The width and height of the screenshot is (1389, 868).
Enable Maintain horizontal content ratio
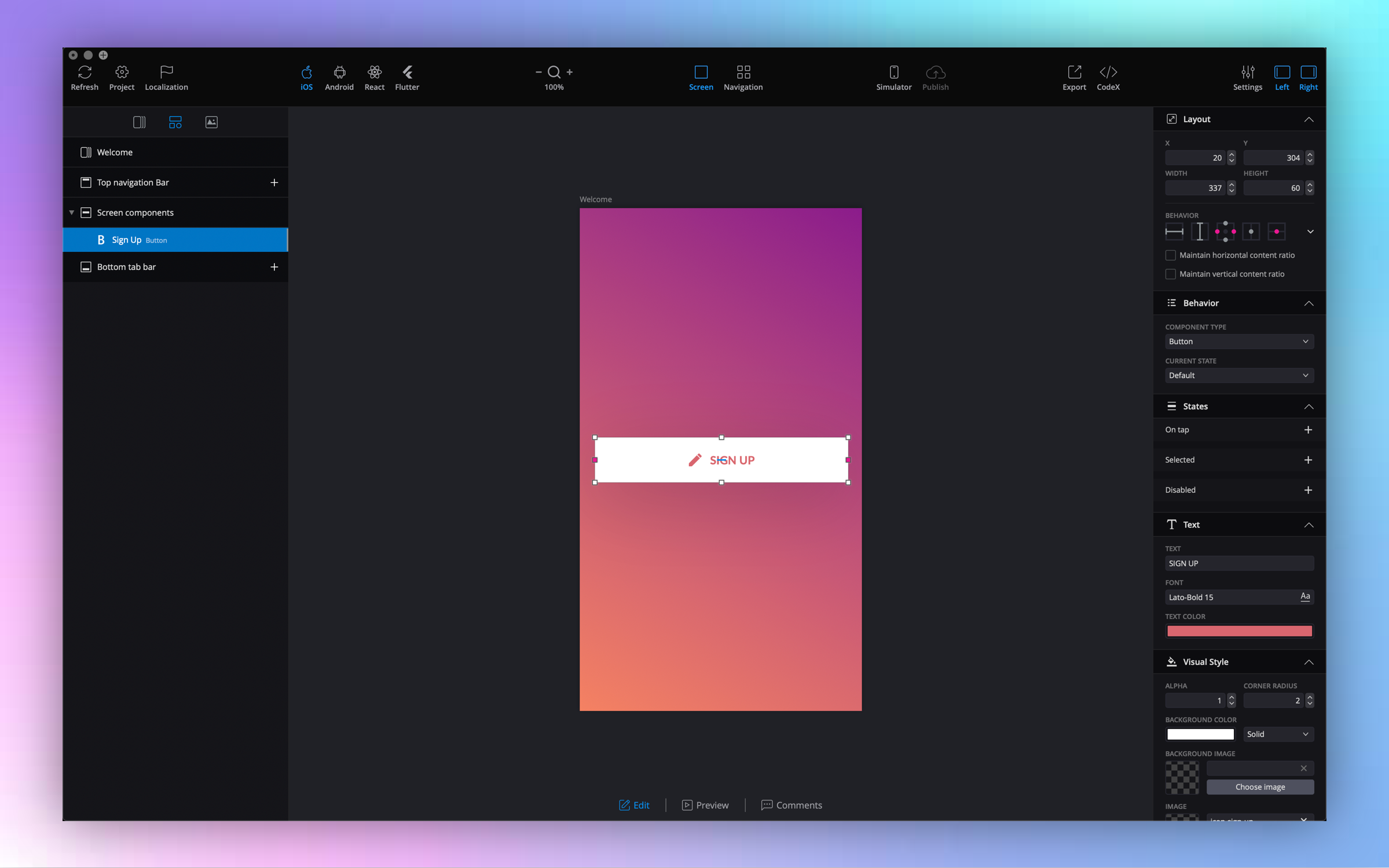(x=1171, y=255)
